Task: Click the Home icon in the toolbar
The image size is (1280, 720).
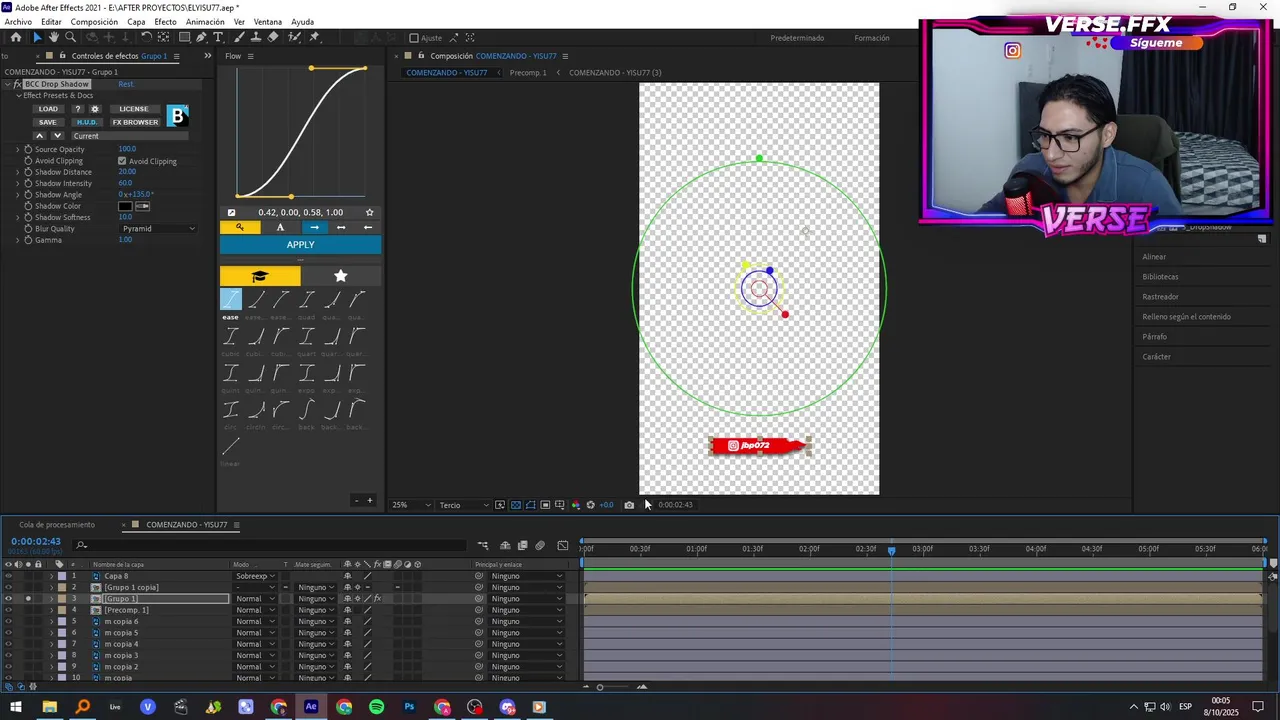Action: click(x=15, y=37)
